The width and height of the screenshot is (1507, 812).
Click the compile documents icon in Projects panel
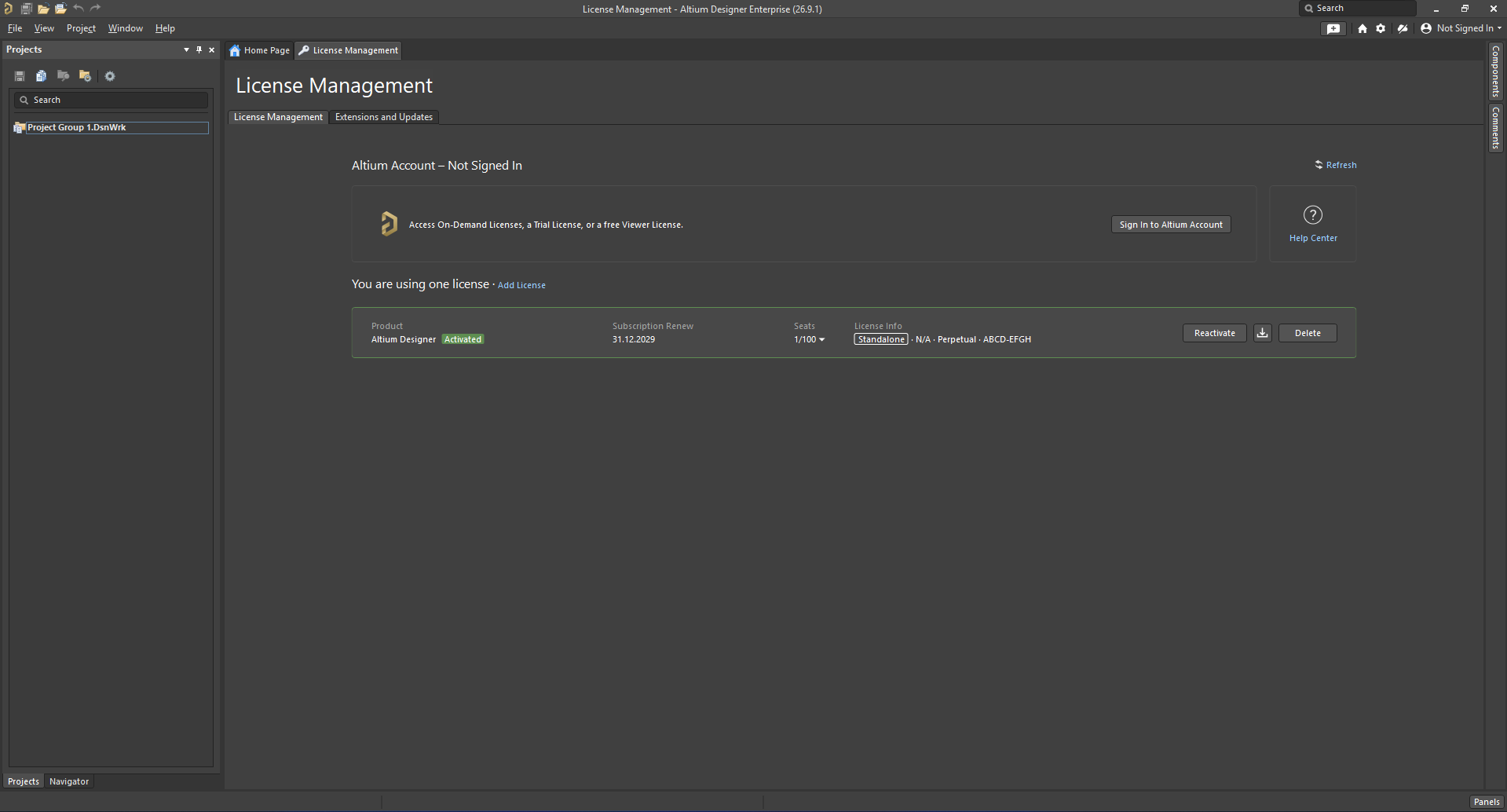[x=42, y=76]
